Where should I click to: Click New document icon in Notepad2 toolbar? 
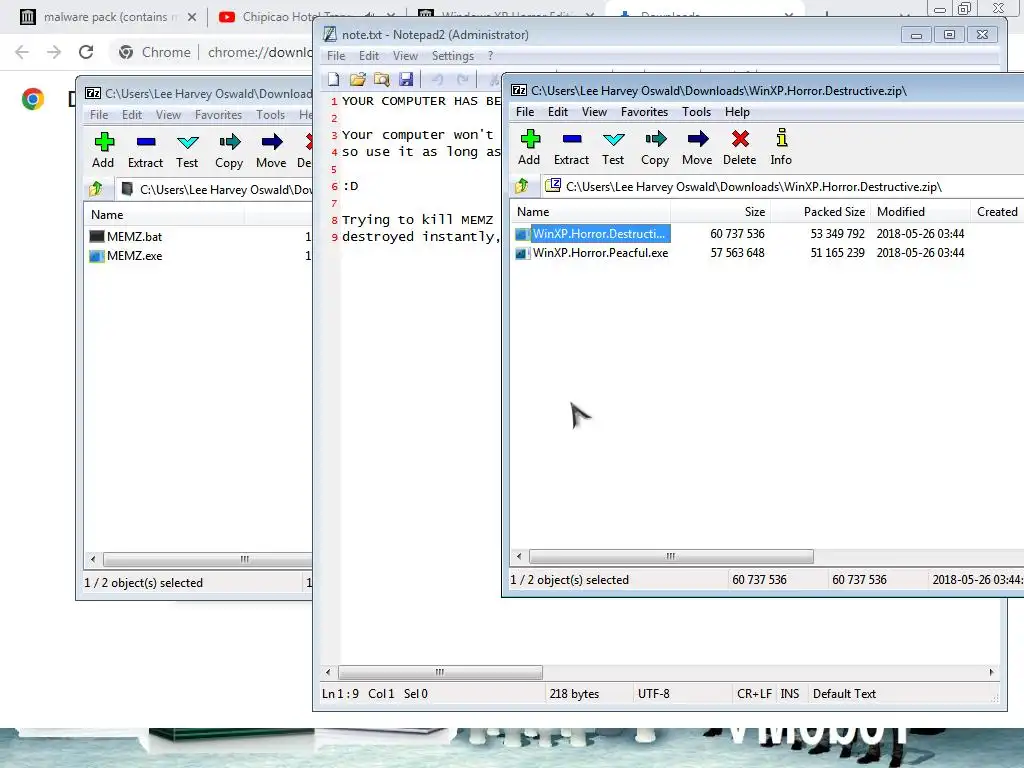pyautogui.click(x=334, y=80)
